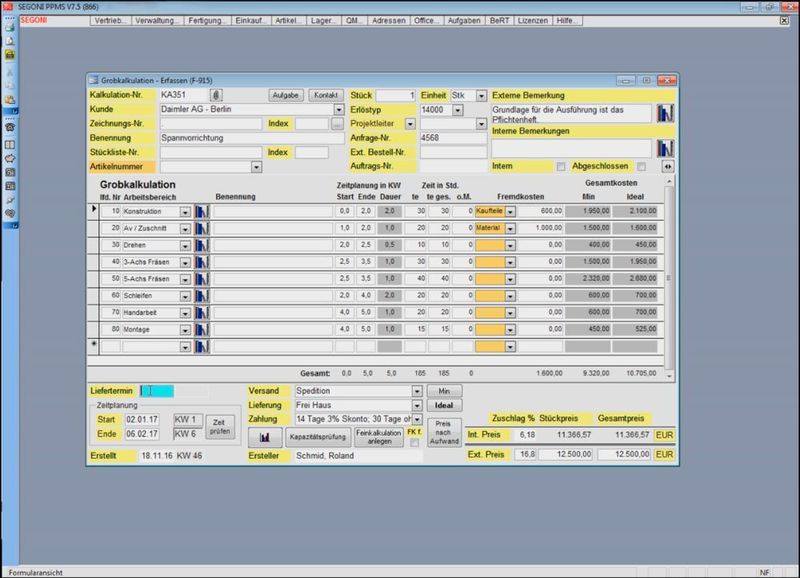Open the Kaufteile Fremdkosten type dropdown
The width and height of the screenshot is (800, 578).
(510, 211)
